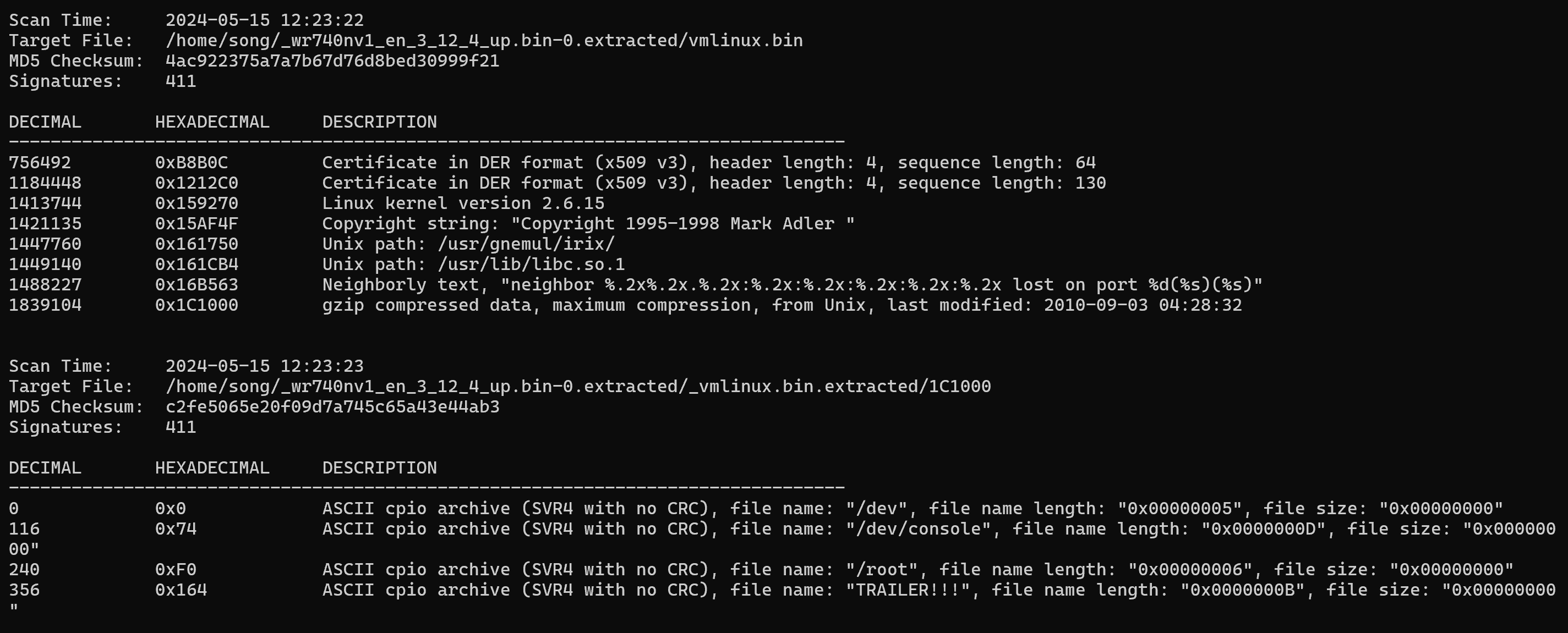The image size is (1568, 633).
Task: Click the 0x164 hexadecimal offset
Action: click(x=181, y=591)
